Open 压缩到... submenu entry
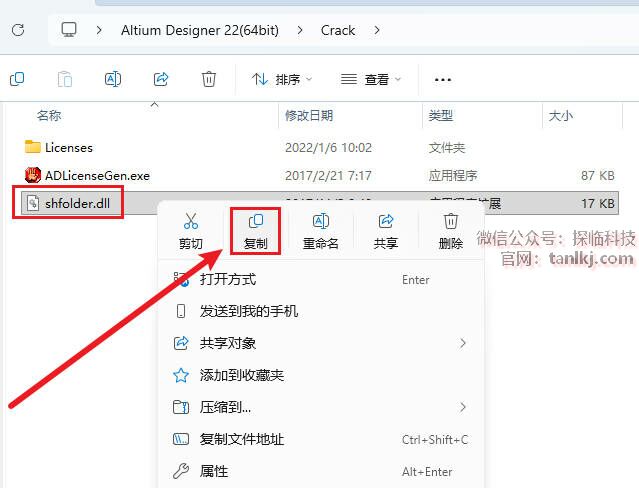 coord(320,407)
